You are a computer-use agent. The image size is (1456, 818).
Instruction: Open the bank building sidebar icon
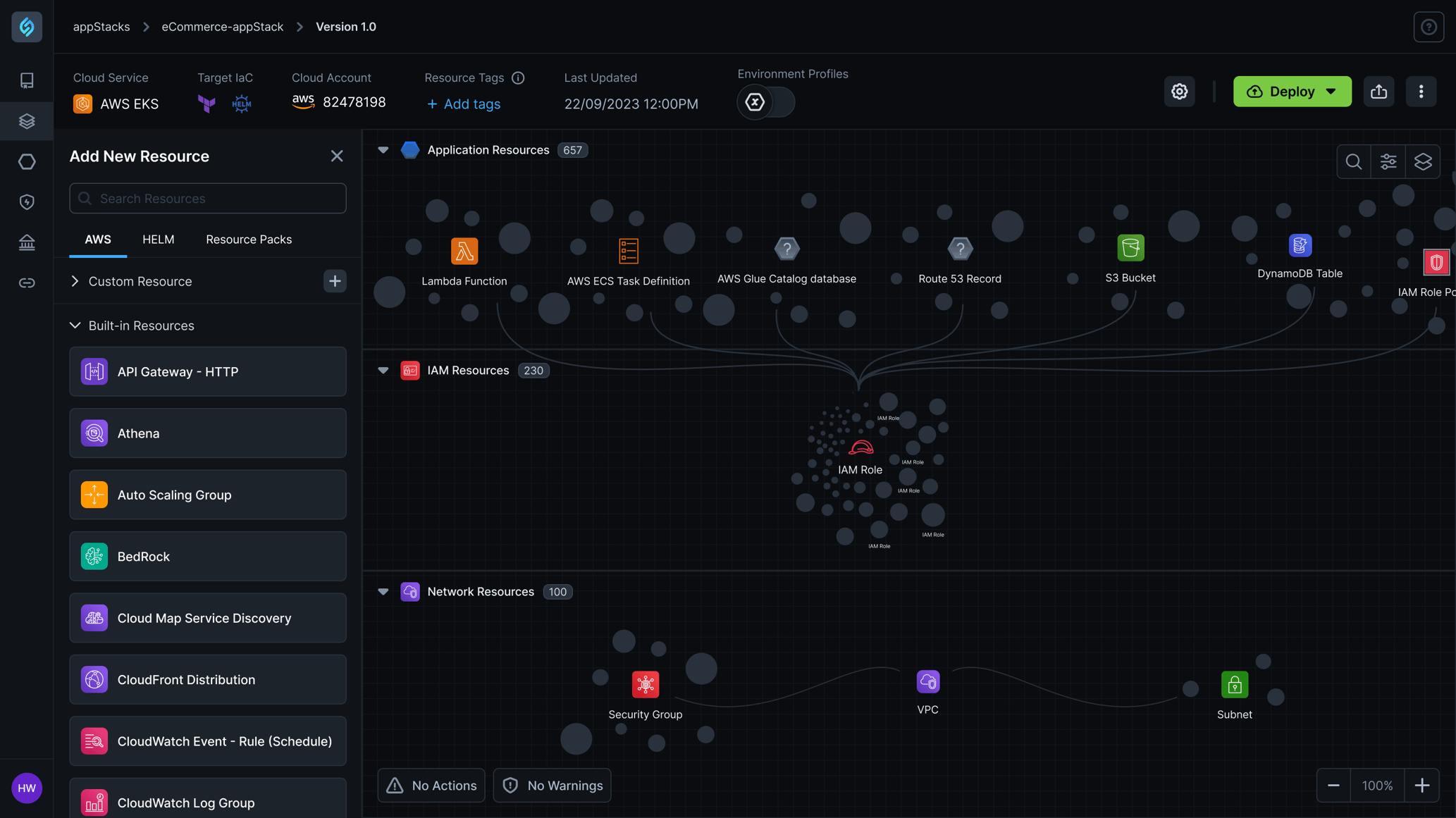(x=27, y=242)
